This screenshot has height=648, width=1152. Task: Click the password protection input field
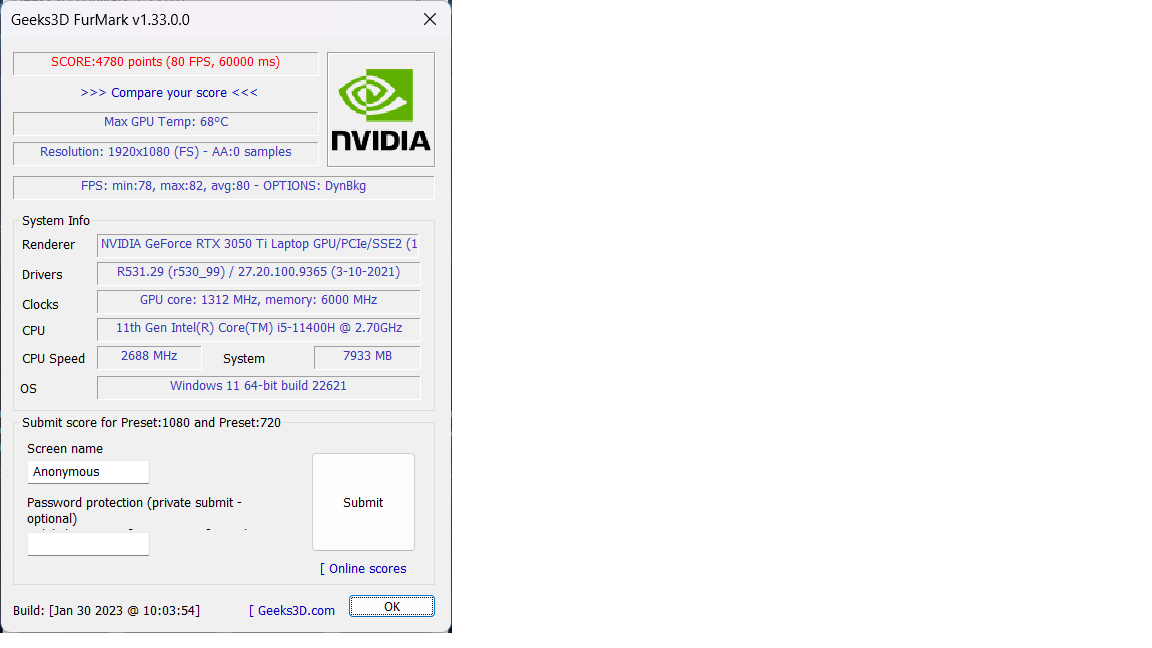point(88,544)
